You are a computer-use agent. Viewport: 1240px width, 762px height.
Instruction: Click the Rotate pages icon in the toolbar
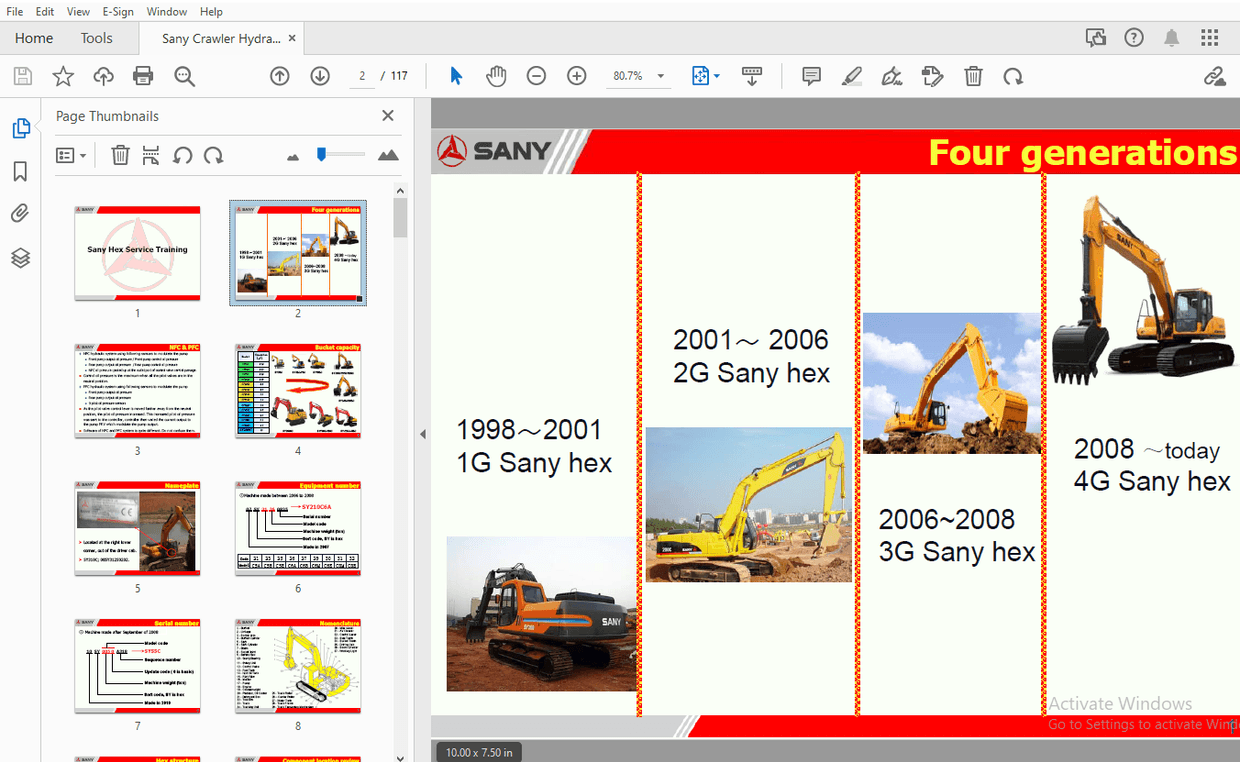coord(1013,75)
